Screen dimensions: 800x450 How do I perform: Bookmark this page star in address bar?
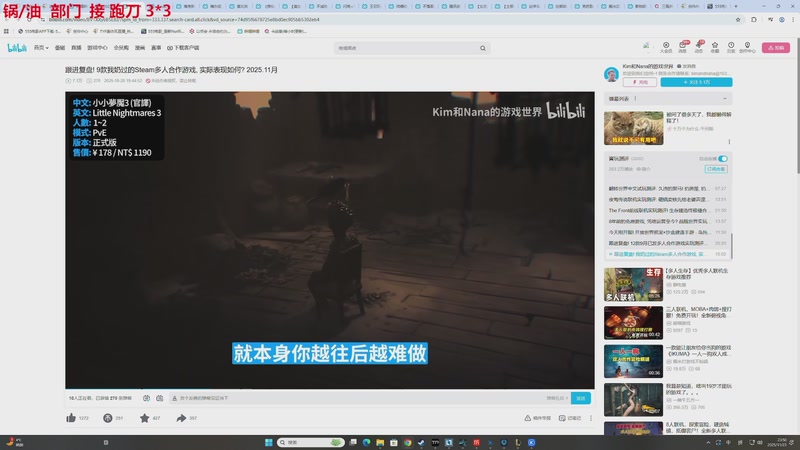coord(738,19)
